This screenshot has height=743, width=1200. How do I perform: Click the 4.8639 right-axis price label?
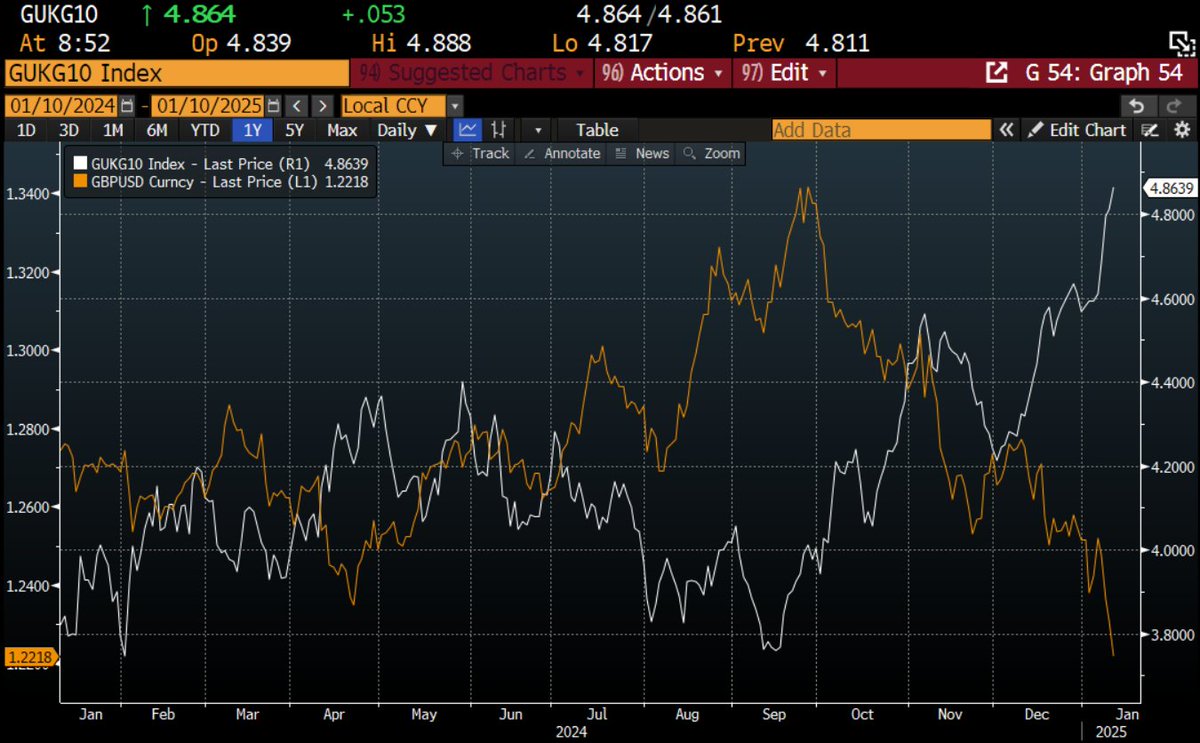click(x=1169, y=188)
